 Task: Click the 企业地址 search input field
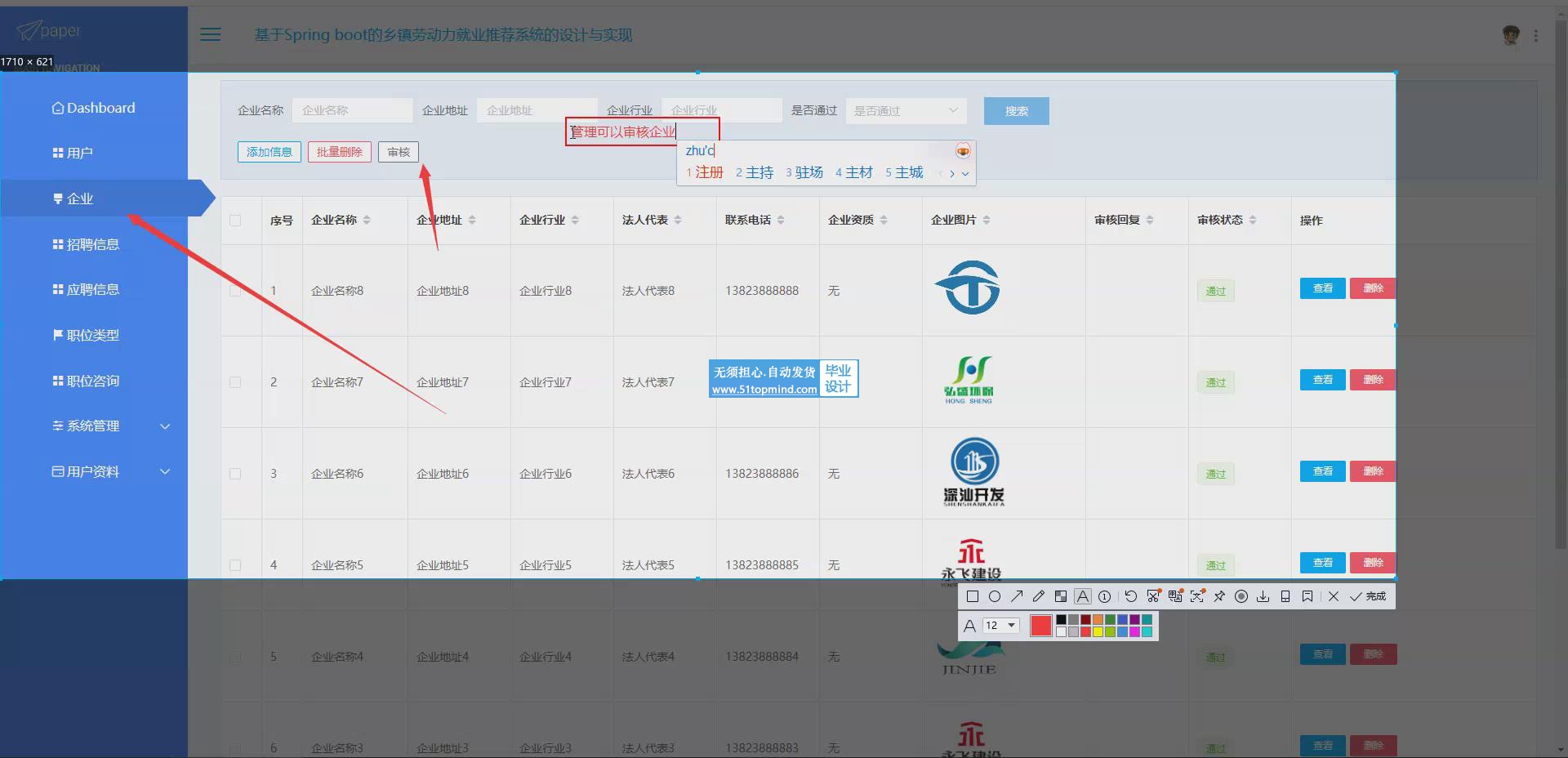click(537, 111)
